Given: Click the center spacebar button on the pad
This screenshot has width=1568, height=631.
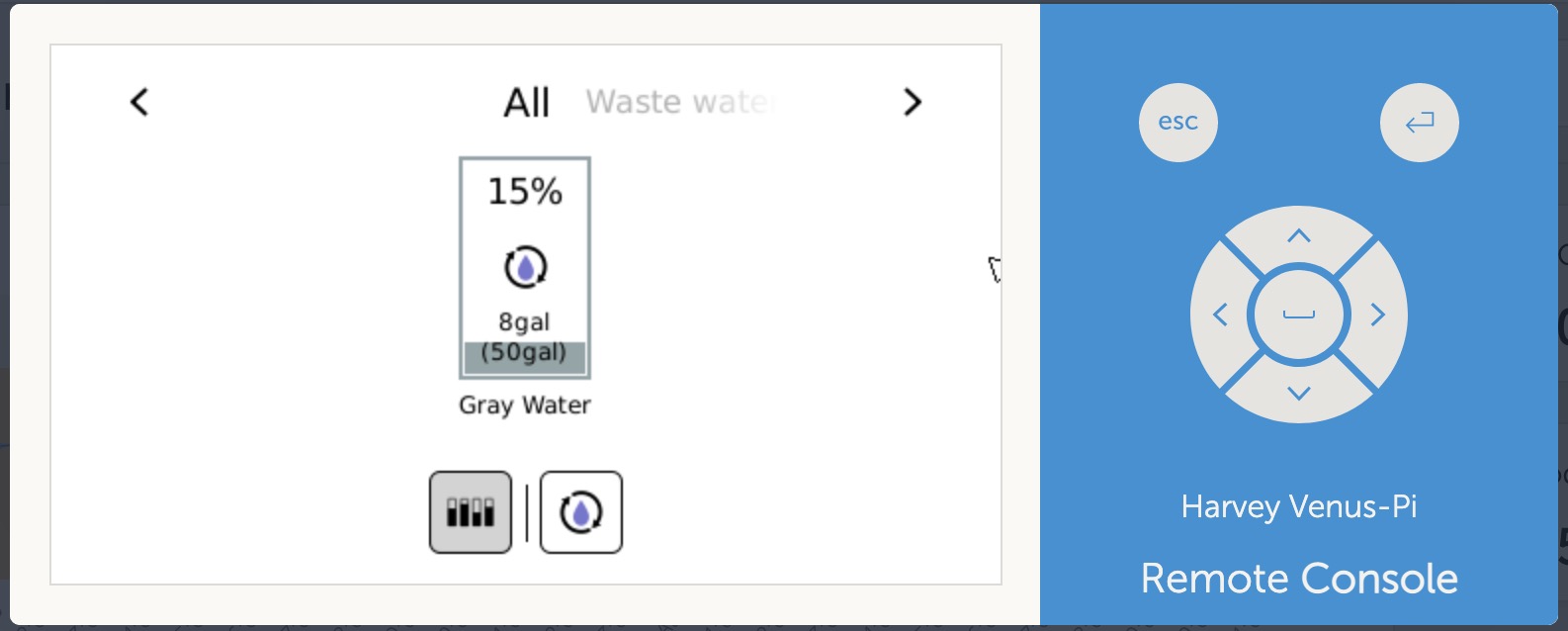Looking at the screenshot, I should click(1298, 315).
